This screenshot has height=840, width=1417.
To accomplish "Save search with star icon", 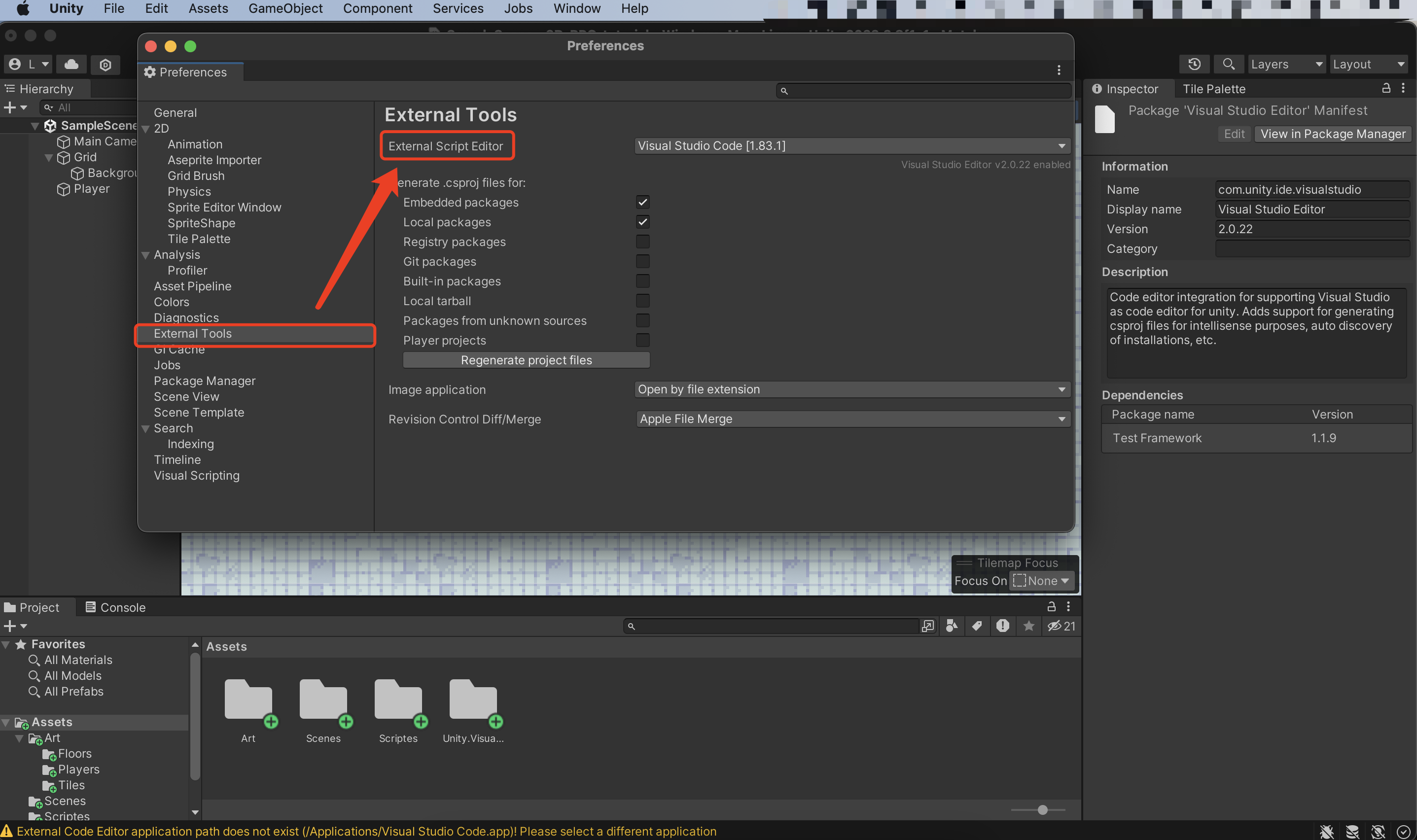I will tap(1028, 626).
